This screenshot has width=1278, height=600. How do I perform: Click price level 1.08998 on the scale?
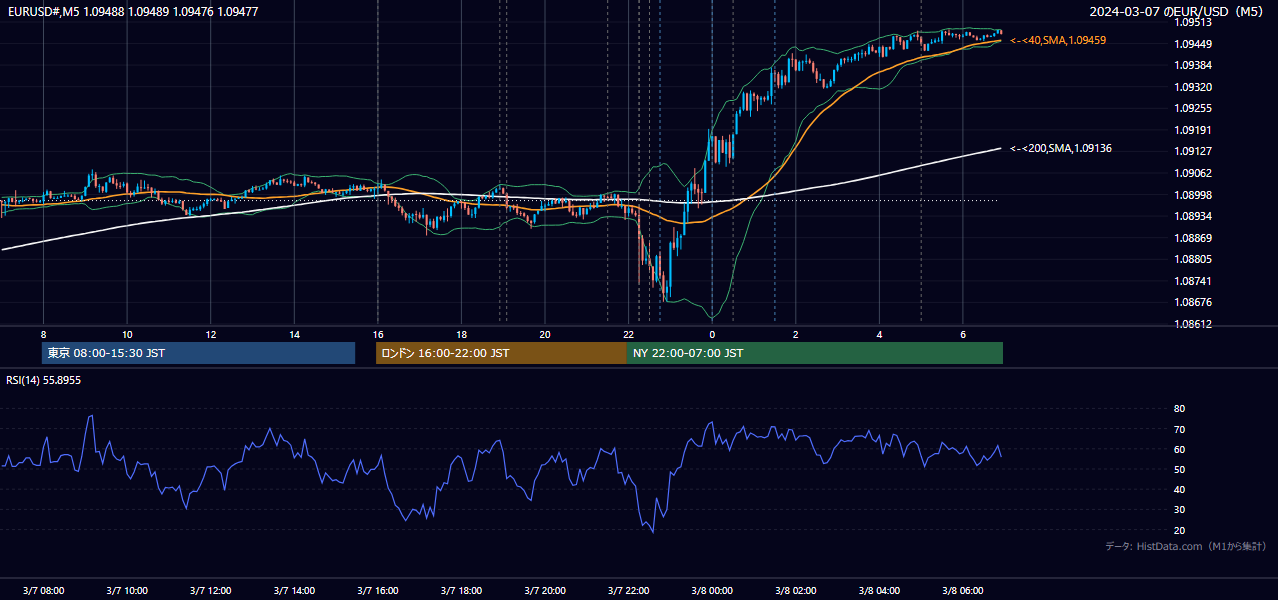(x=1193, y=195)
